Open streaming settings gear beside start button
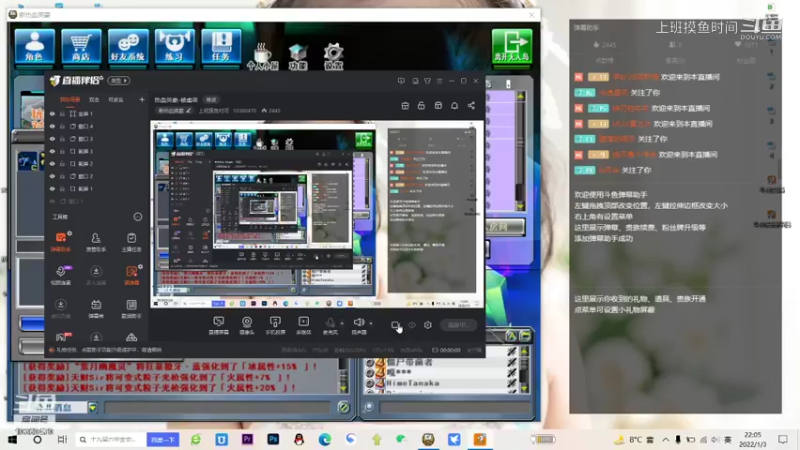The image size is (800, 450). coord(428,325)
